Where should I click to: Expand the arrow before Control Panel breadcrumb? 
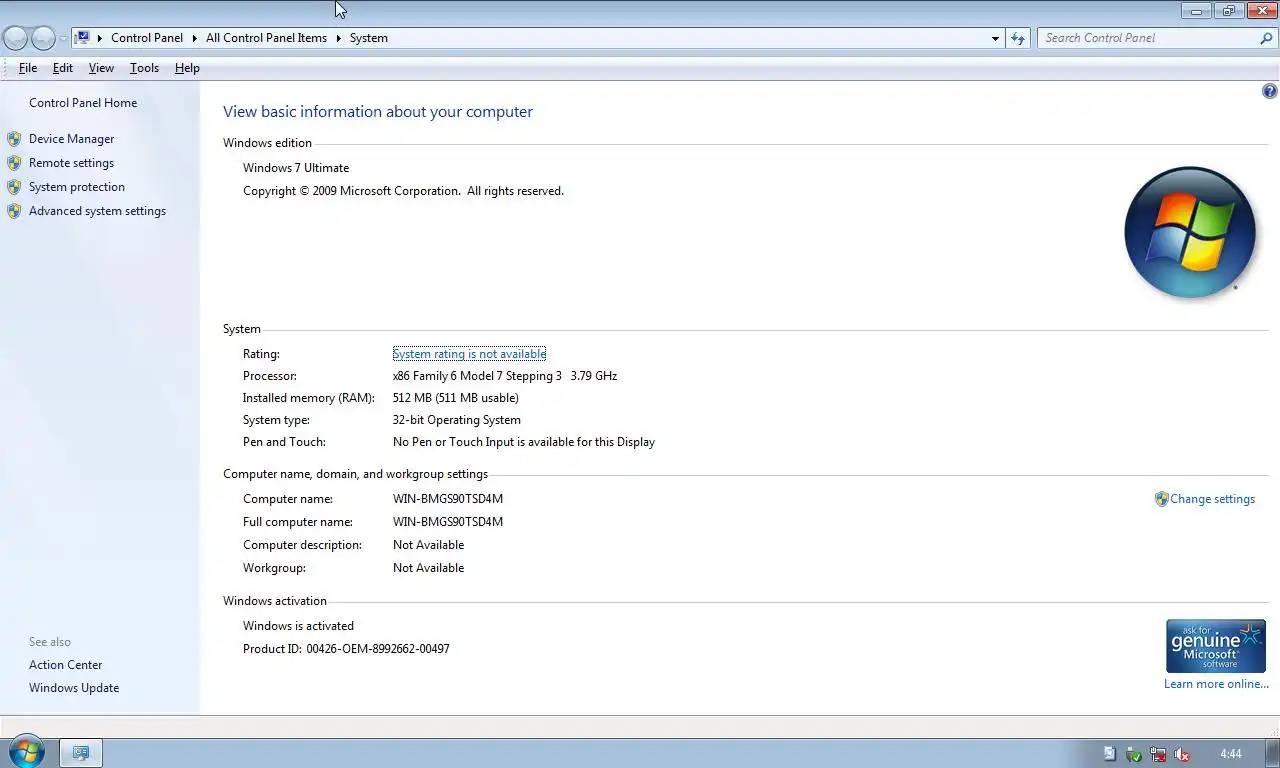(100, 38)
